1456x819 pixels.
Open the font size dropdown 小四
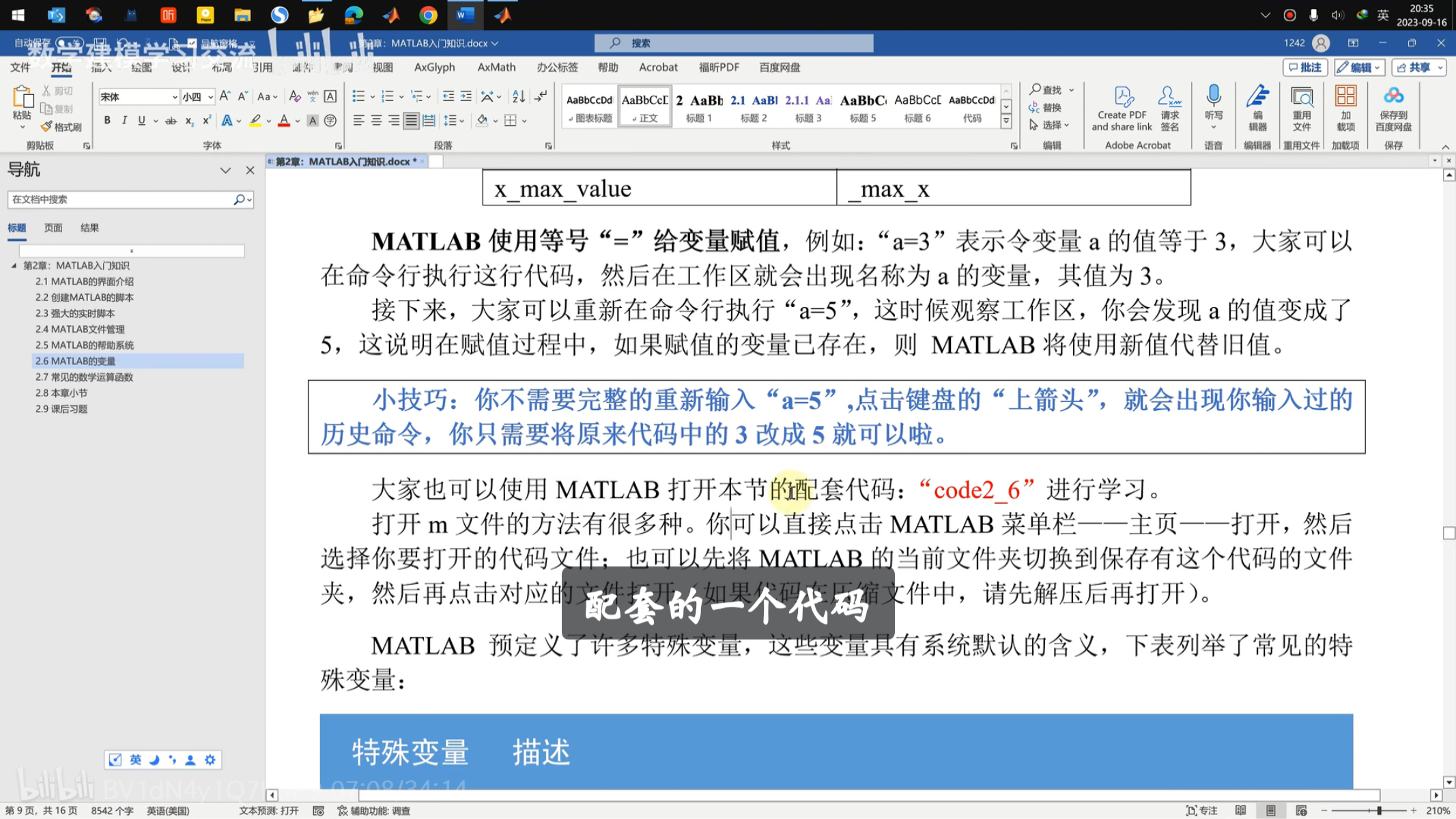point(210,97)
